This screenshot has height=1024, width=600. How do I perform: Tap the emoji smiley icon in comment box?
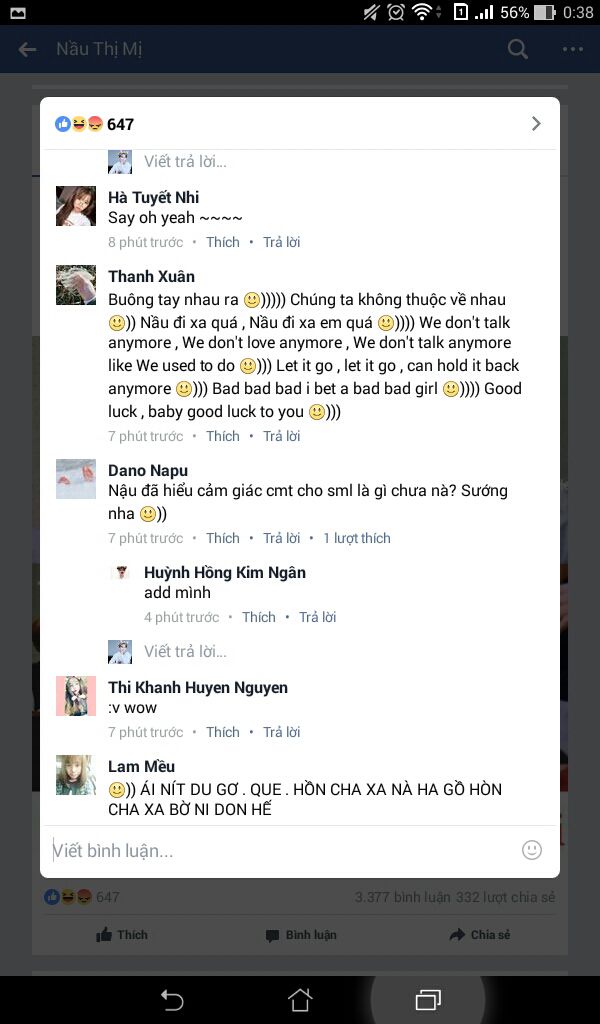(531, 850)
